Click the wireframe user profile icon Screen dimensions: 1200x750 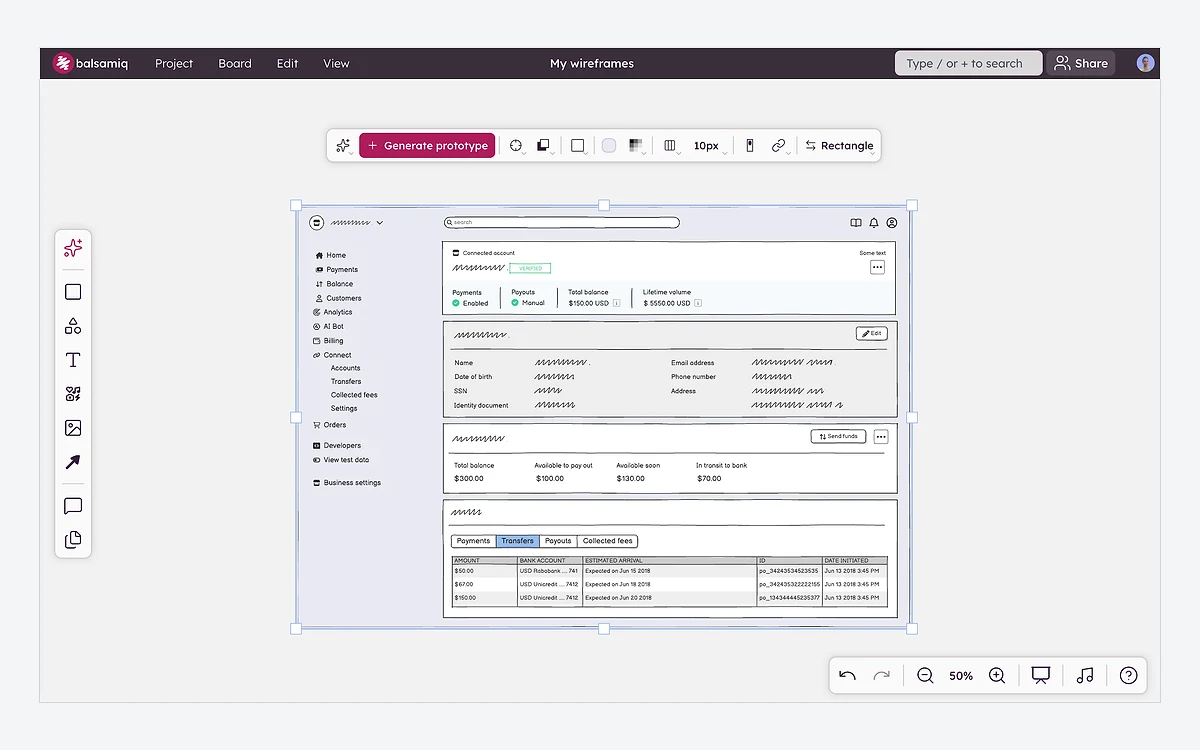click(x=892, y=223)
